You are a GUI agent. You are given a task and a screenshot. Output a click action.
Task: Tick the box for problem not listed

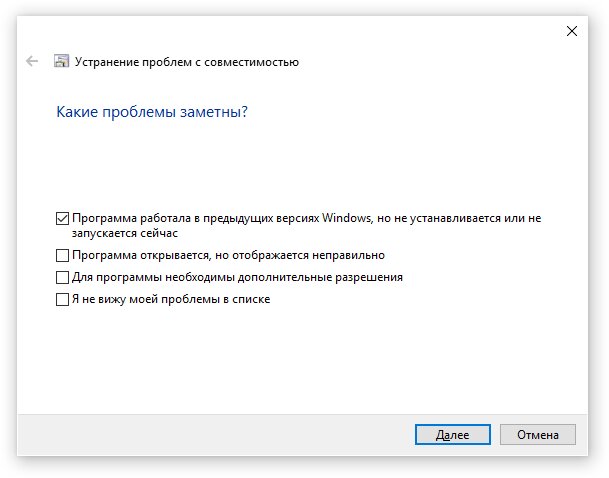[x=62, y=299]
